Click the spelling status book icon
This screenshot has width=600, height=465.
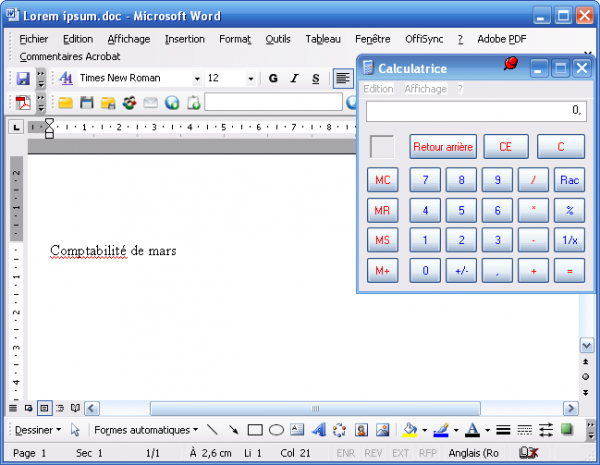(528, 453)
